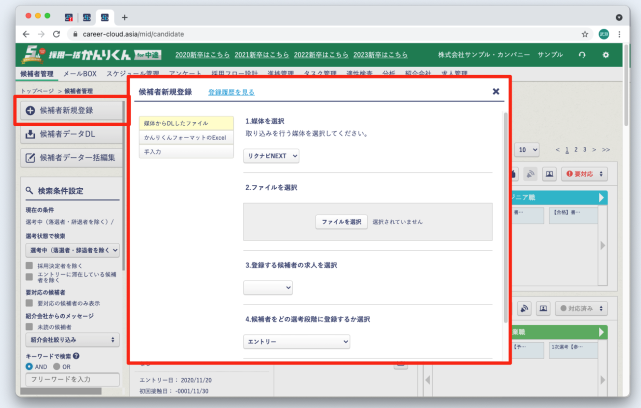
Task: Close the 候補者新規登録 dialog
Action: [496, 92]
